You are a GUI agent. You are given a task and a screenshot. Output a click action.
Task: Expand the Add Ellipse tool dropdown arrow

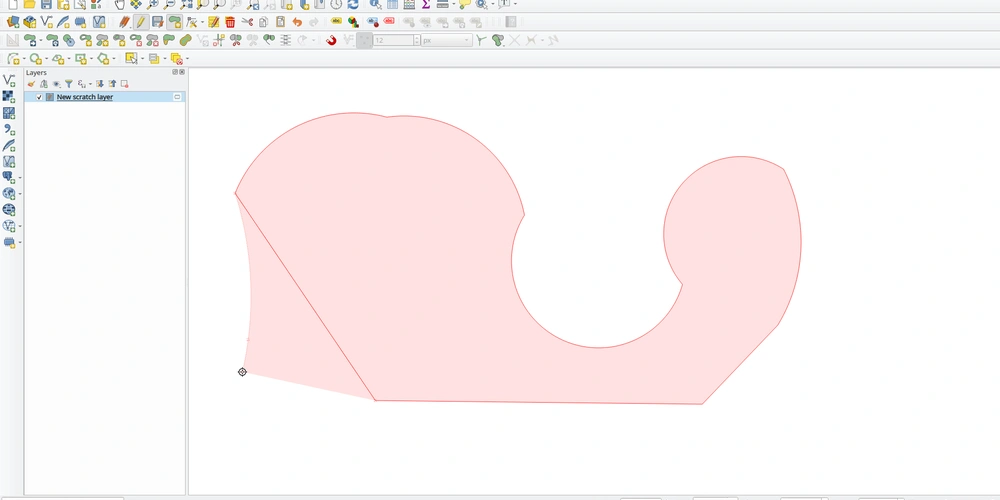coord(69,59)
